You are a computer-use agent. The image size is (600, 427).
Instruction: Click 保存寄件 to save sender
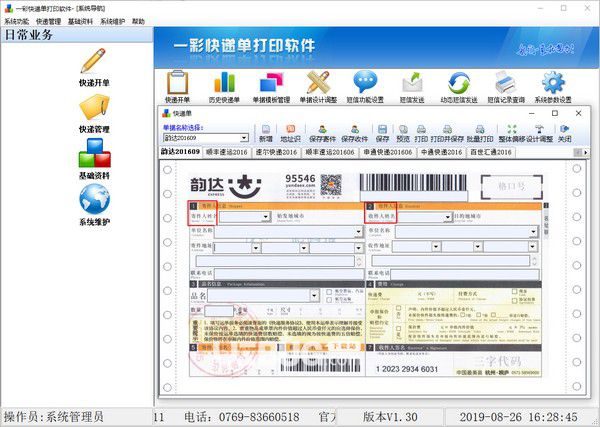click(322, 134)
